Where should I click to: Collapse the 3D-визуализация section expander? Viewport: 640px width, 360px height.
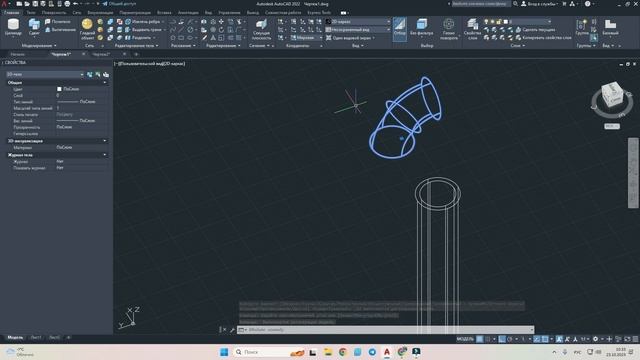(x=105, y=141)
